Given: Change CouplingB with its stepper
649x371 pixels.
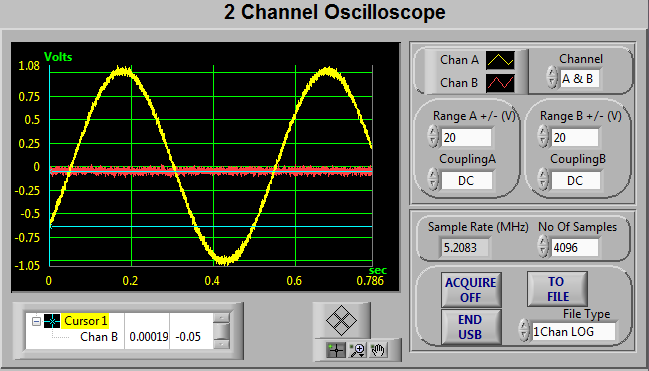Looking at the screenshot, I should pos(543,179).
